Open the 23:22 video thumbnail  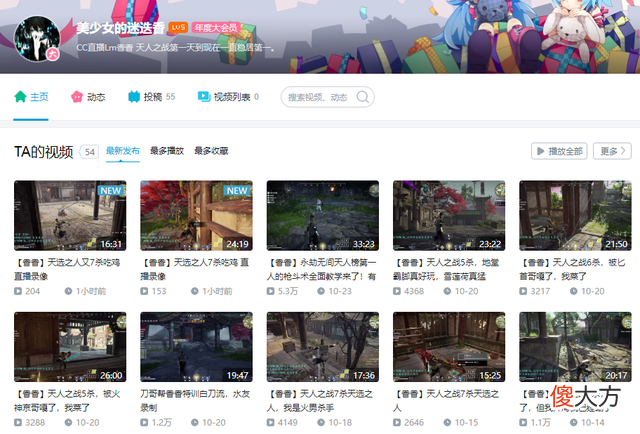[449, 216]
